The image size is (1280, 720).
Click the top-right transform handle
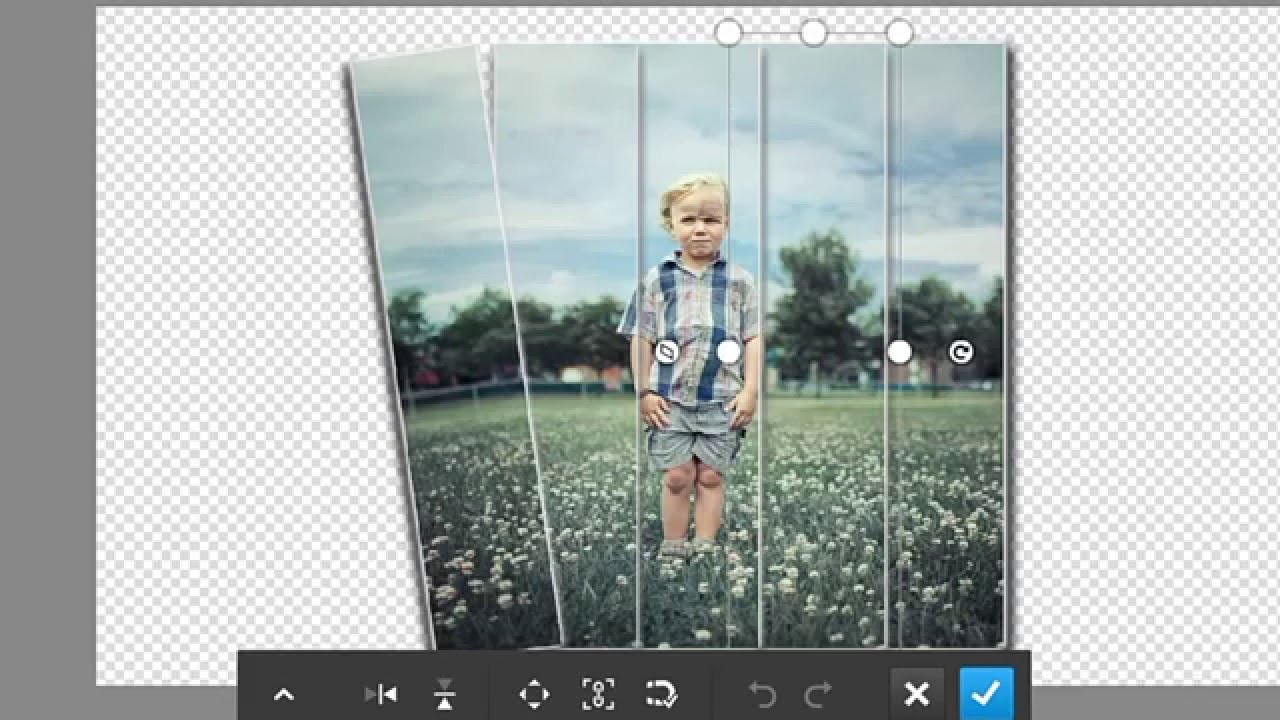click(900, 33)
